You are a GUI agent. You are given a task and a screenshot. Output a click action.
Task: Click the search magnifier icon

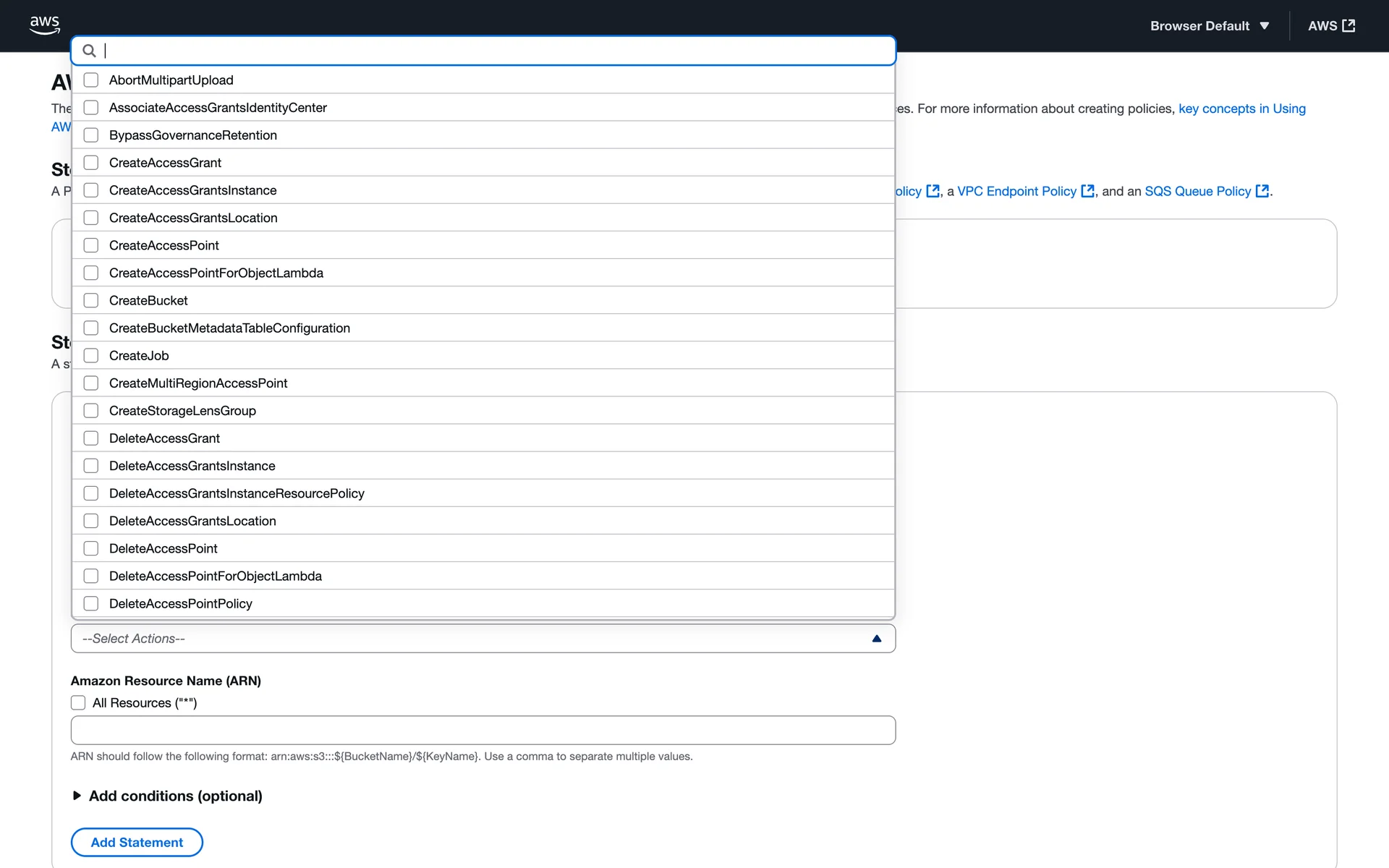pyautogui.click(x=89, y=51)
